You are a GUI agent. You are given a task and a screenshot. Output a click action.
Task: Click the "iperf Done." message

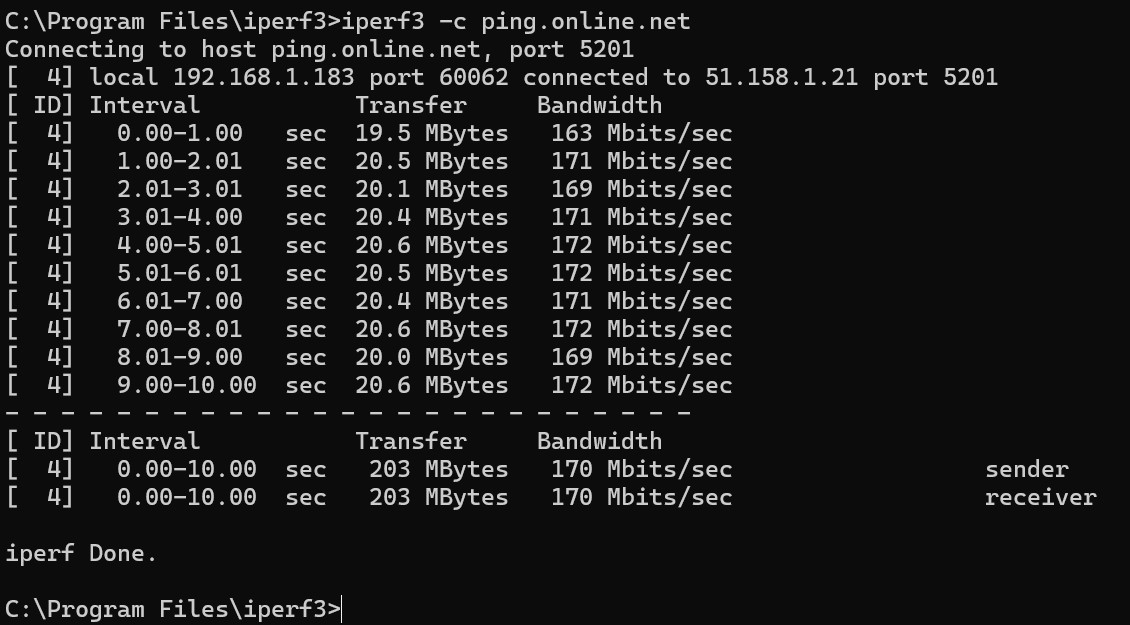coord(81,554)
